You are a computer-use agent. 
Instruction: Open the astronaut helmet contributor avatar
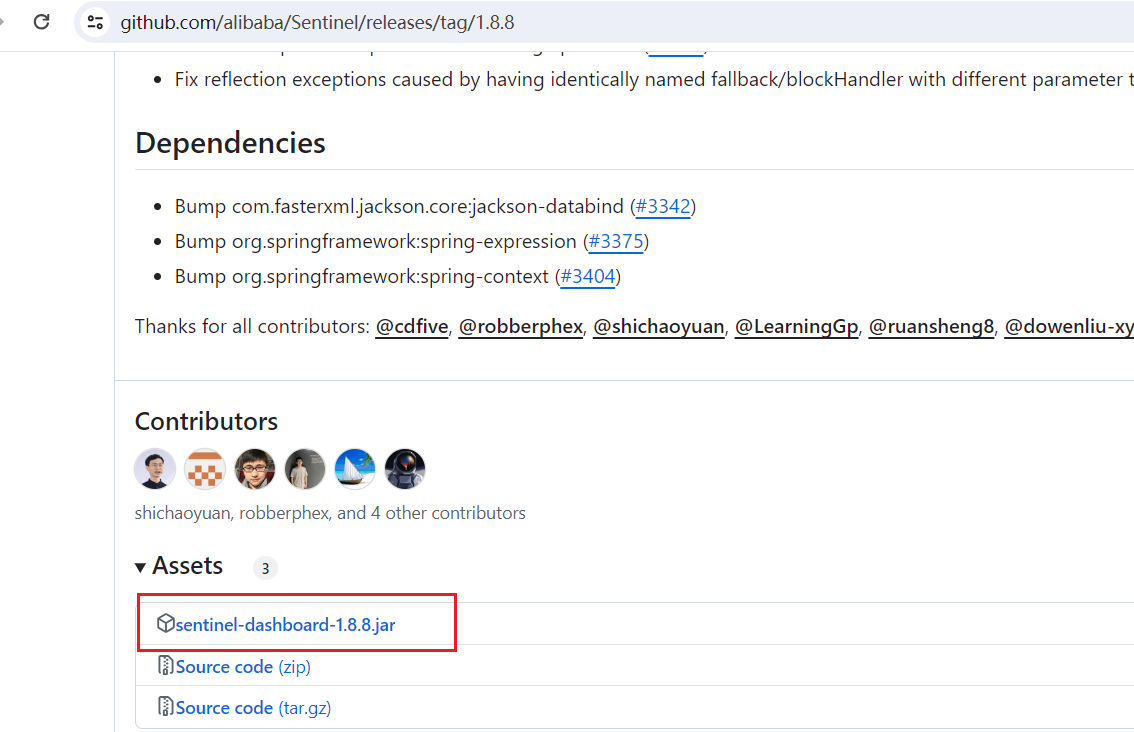click(405, 469)
